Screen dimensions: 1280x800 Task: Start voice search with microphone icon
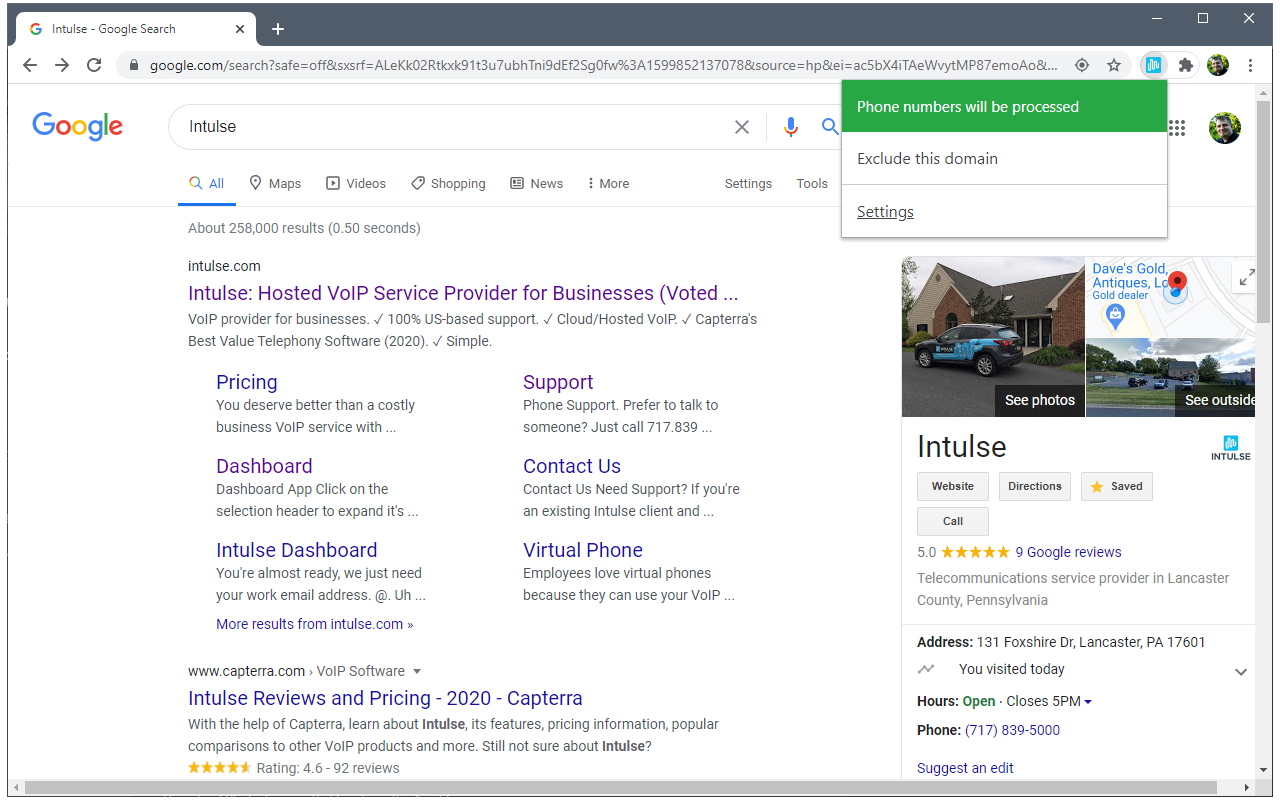tap(791, 127)
